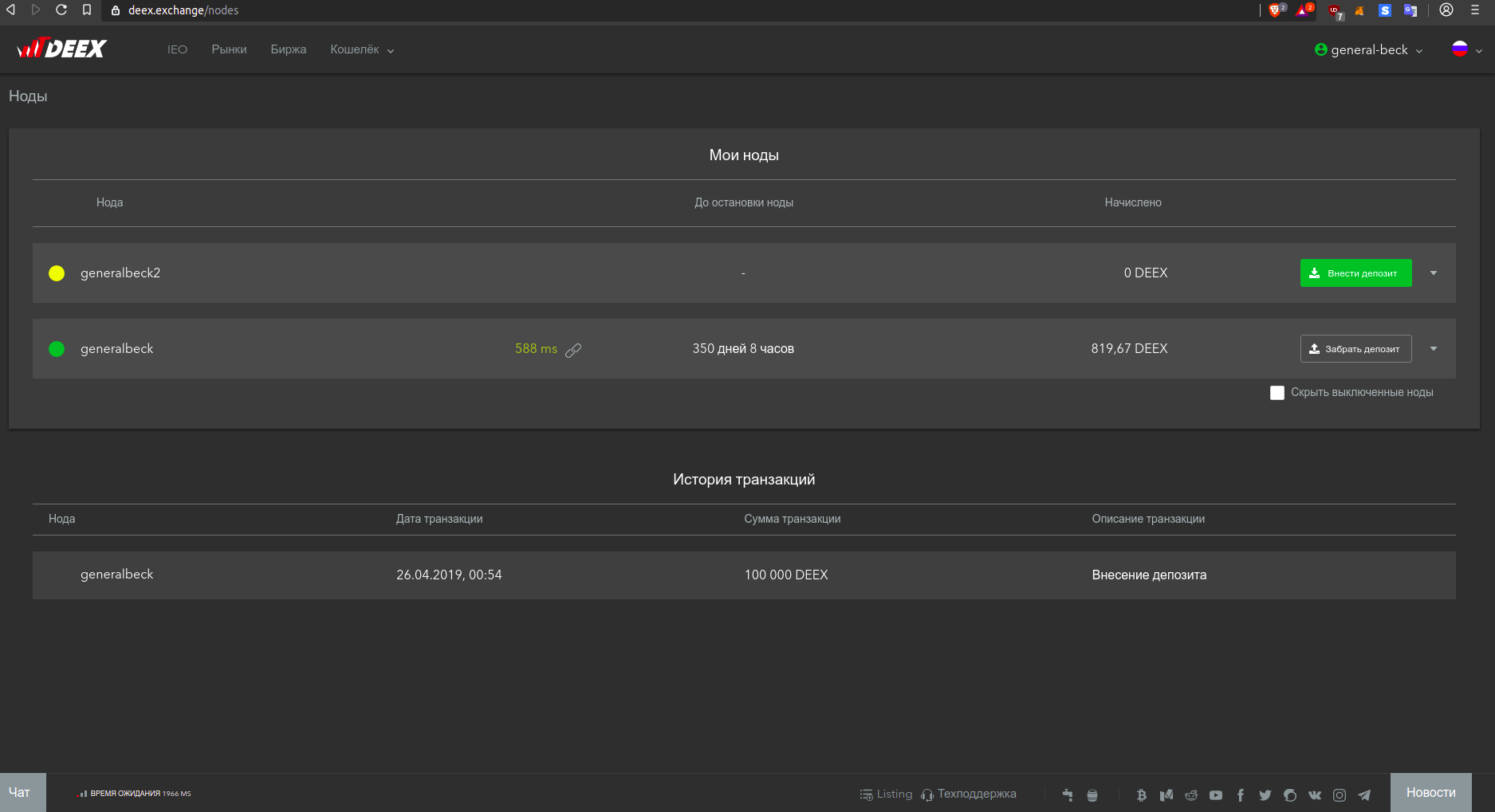Open the IEO page
The width and height of the screenshot is (1495, 812).
click(x=177, y=49)
